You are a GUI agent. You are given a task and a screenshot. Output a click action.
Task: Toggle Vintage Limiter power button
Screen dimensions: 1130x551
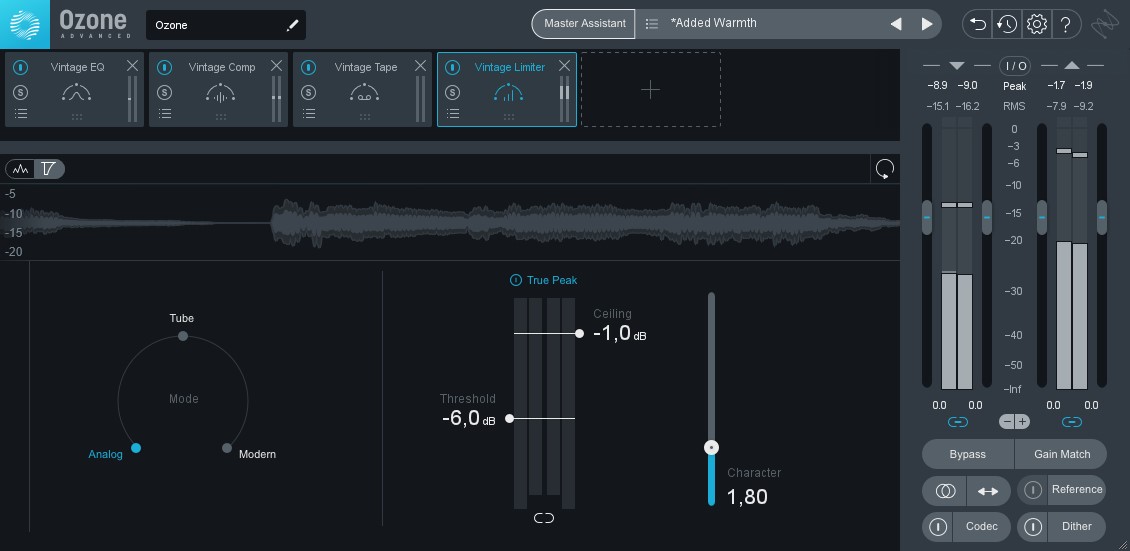453,67
